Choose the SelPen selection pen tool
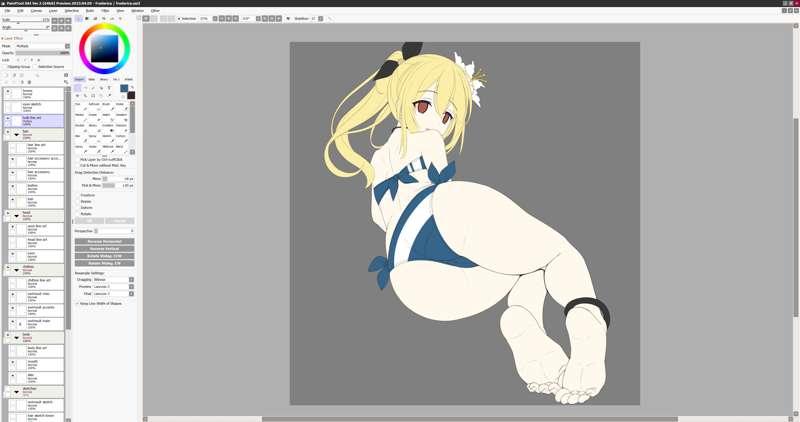 click(x=108, y=117)
